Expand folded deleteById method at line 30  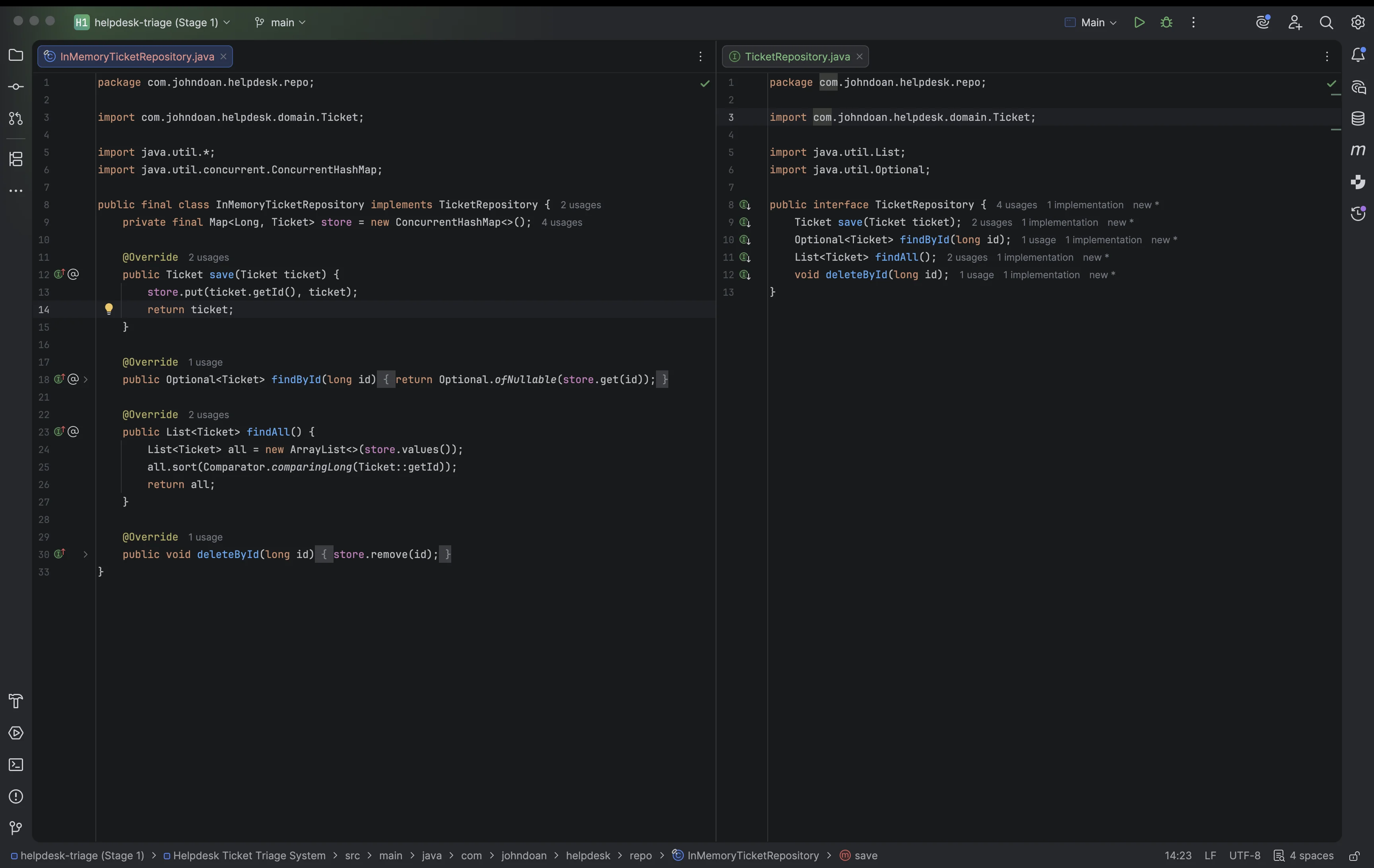coord(85,554)
